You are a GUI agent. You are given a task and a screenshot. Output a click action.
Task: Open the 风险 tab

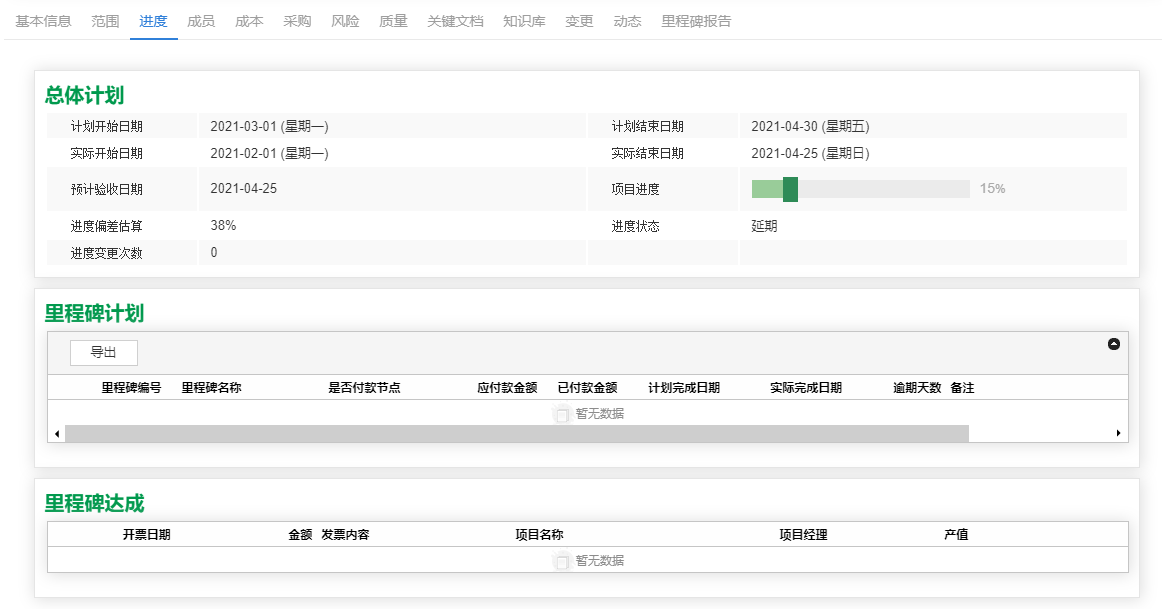pos(345,21)
